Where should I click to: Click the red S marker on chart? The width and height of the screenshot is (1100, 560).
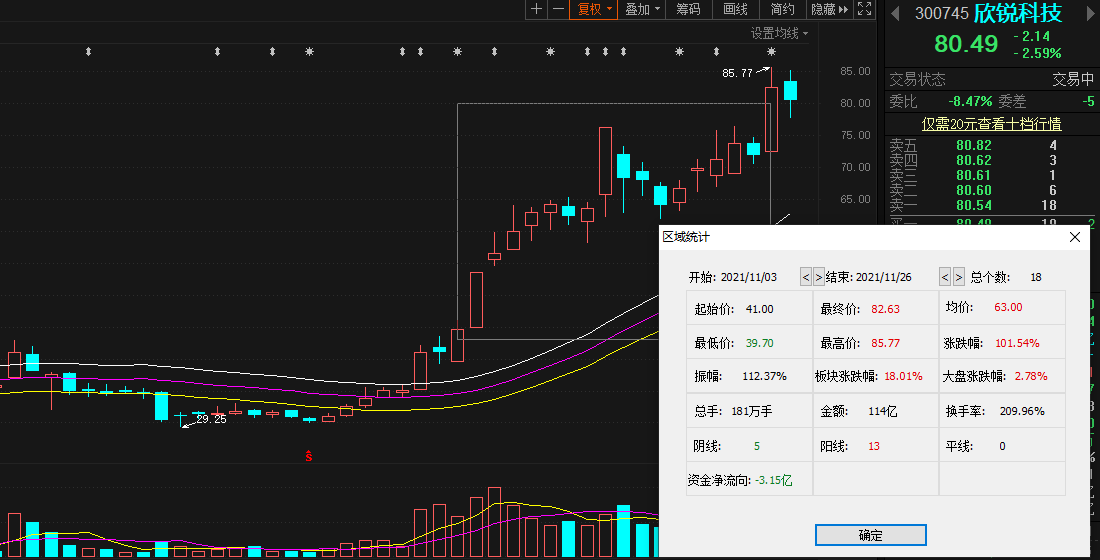[309, 458]
